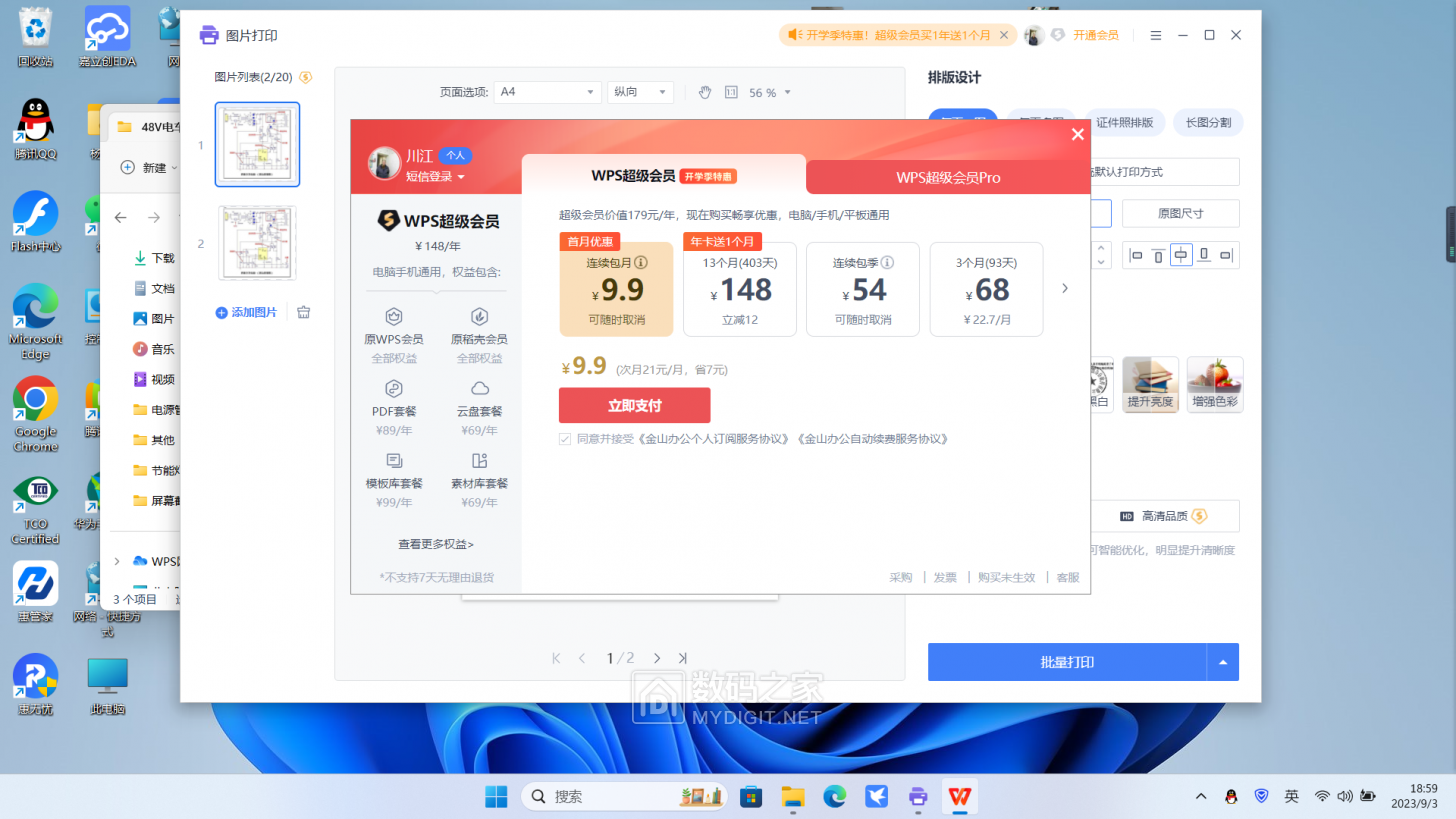This screenshot has height=819, width=1456.
Task: Click 购买未生效 link
Action: coord(1006,577)
